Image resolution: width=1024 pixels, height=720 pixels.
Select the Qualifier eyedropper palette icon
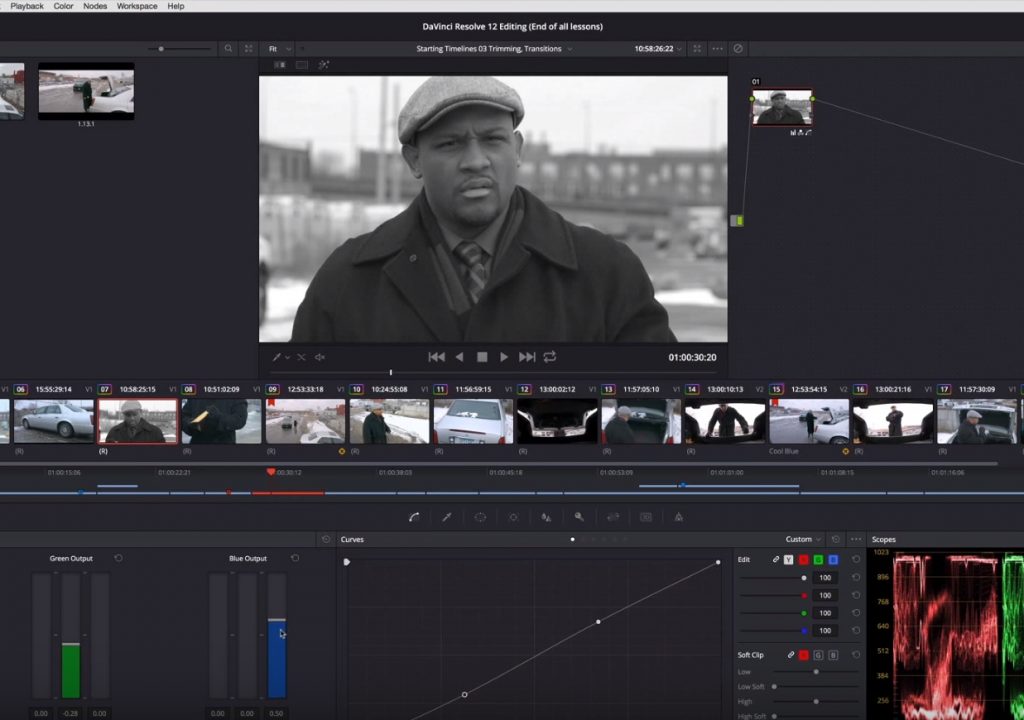(x=447, y=517)
